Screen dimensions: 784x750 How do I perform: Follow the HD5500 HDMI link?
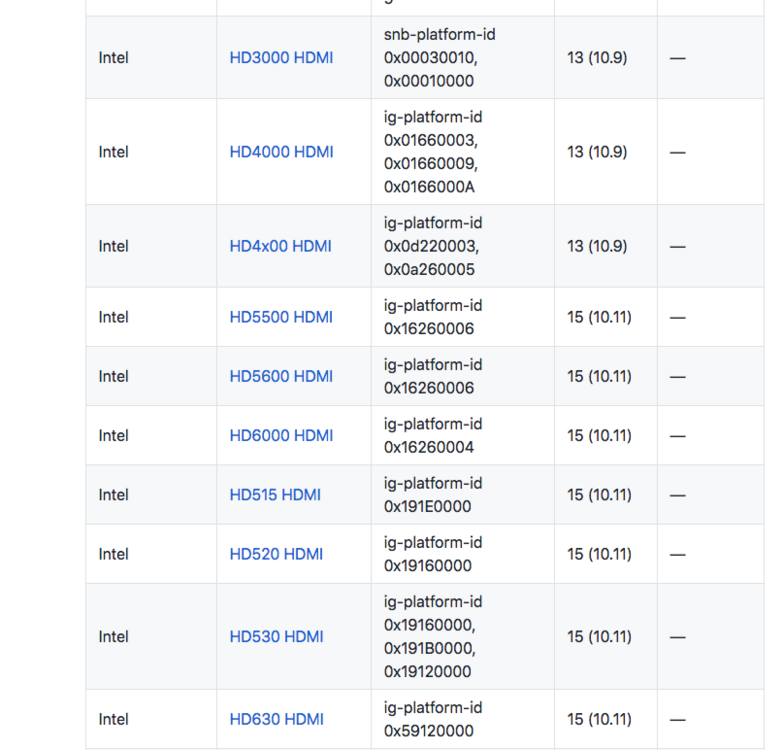click(281, 317)
